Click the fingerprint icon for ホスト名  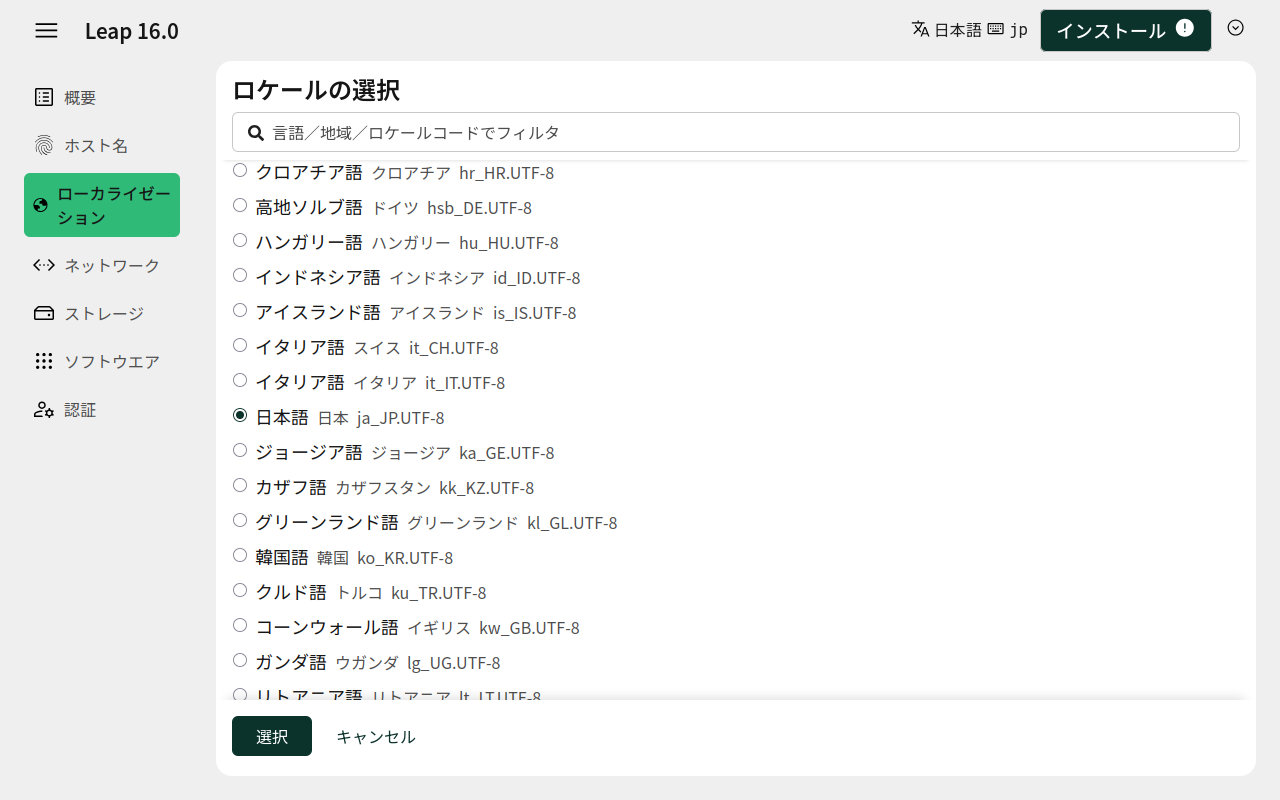point(44,146)
